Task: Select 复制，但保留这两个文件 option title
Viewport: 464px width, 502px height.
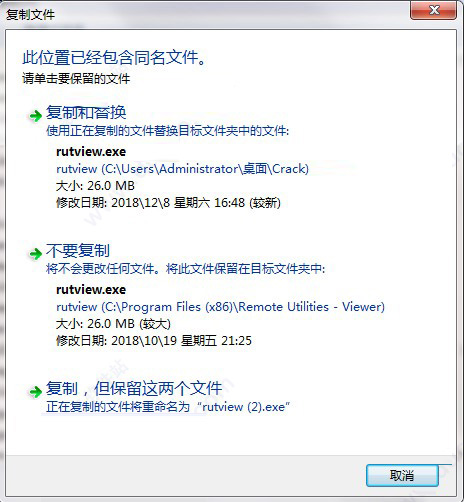Action: coord(134,389)
